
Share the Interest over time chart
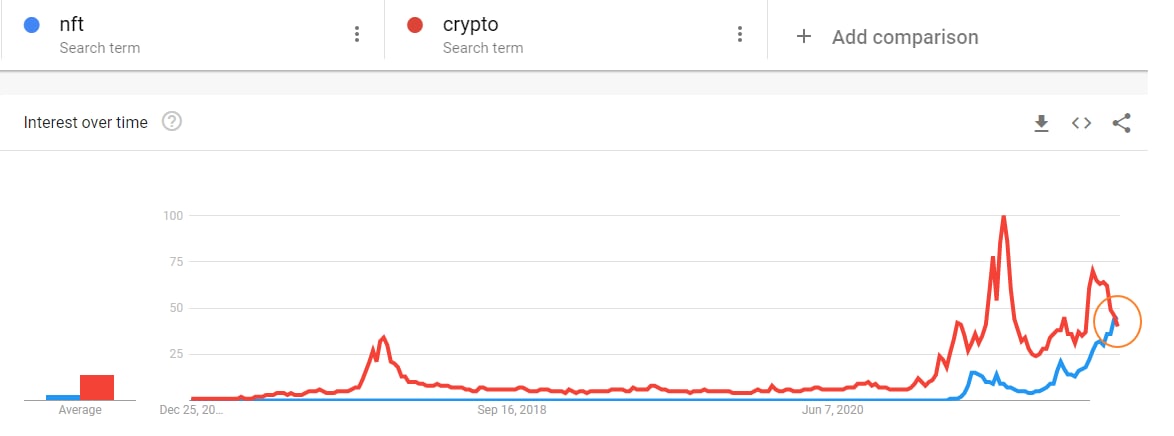[1121, 123]
